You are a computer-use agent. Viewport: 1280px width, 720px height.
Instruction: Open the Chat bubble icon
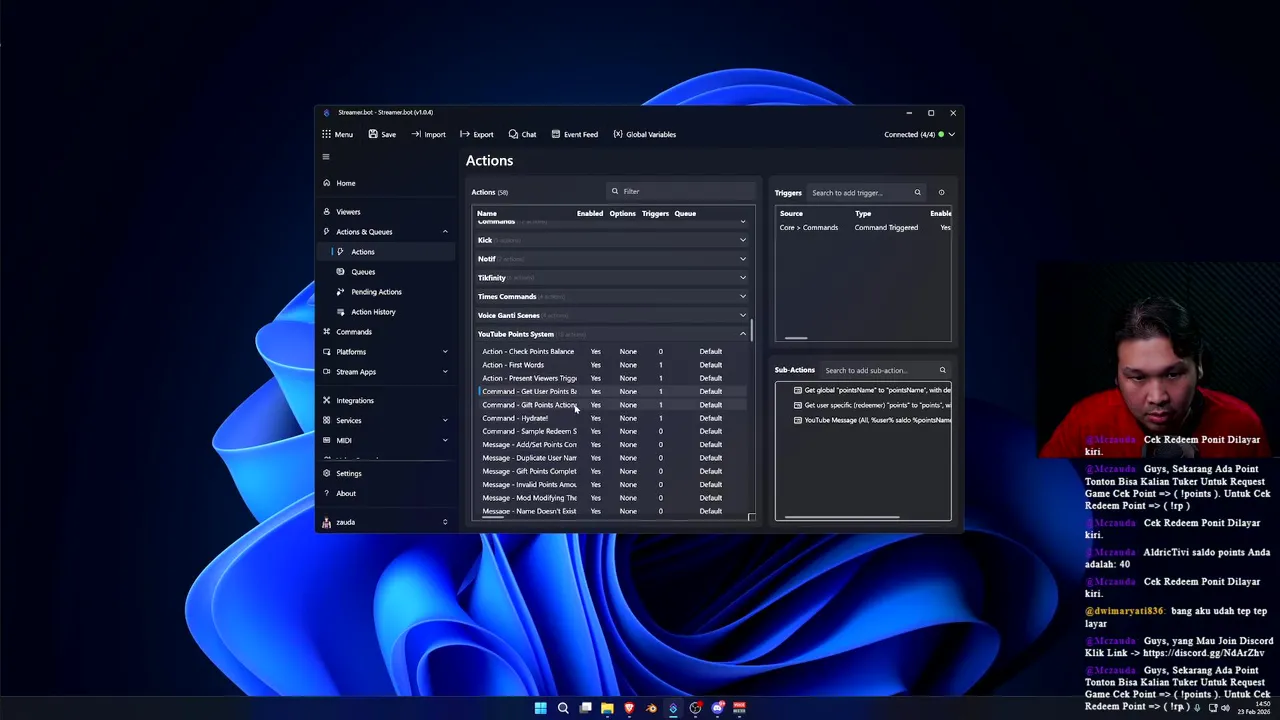point(513,134)
